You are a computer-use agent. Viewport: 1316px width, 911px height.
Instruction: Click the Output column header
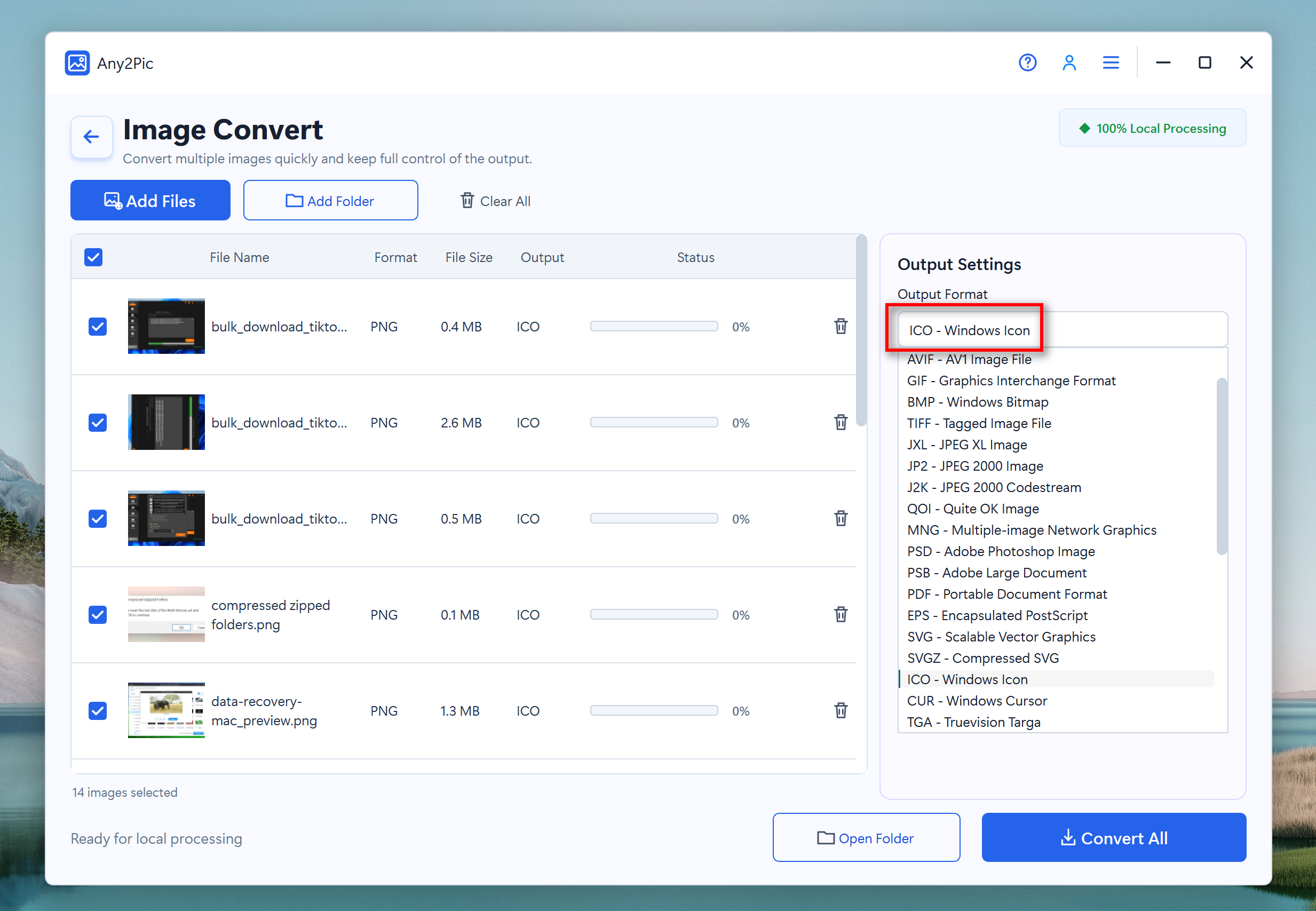542,257
